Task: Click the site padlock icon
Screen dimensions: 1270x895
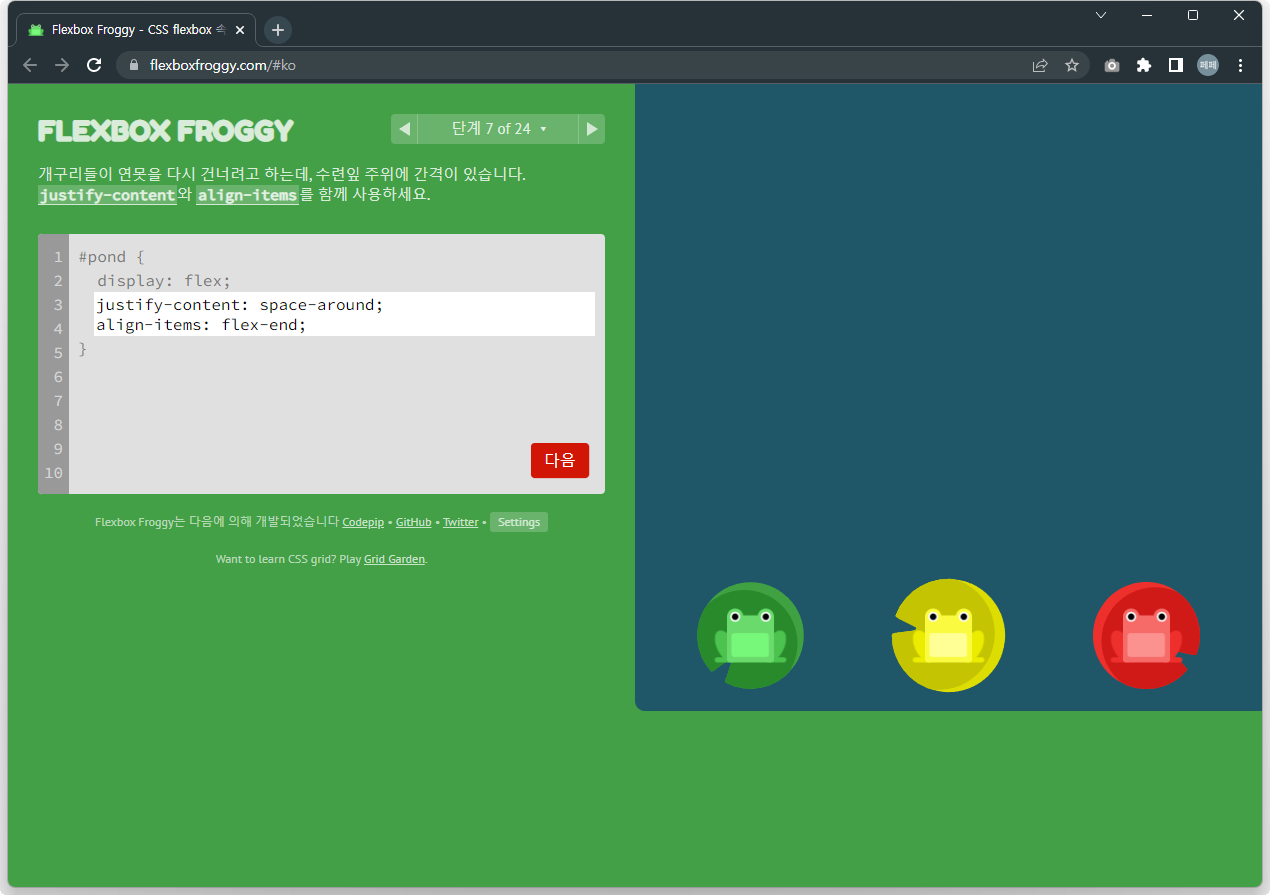Action: click(133, 65)
